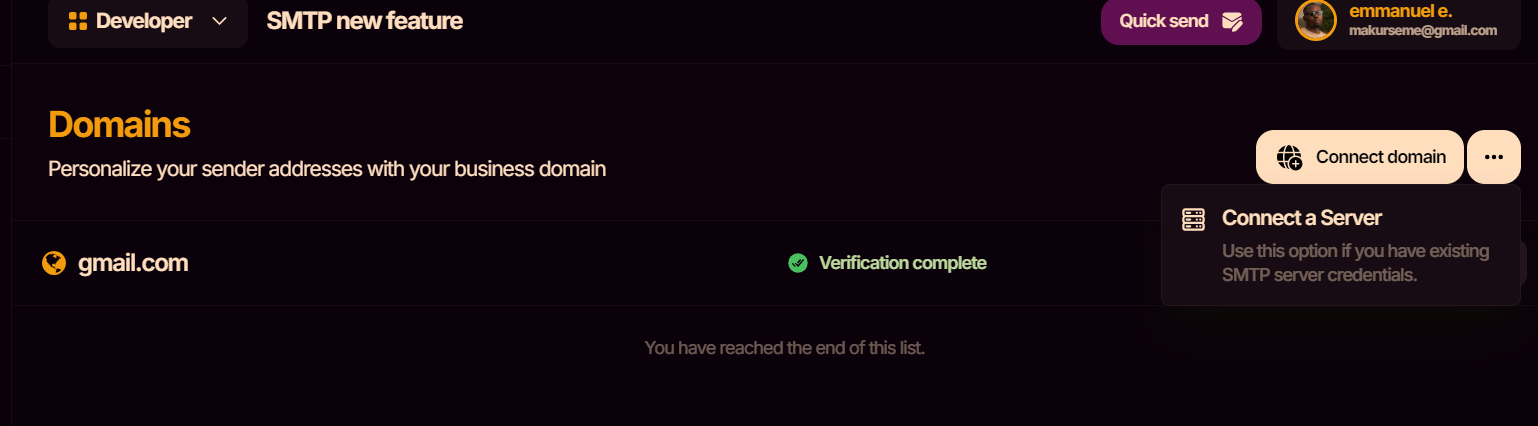Click the Verification complete status label

click(x=902, y=263)
